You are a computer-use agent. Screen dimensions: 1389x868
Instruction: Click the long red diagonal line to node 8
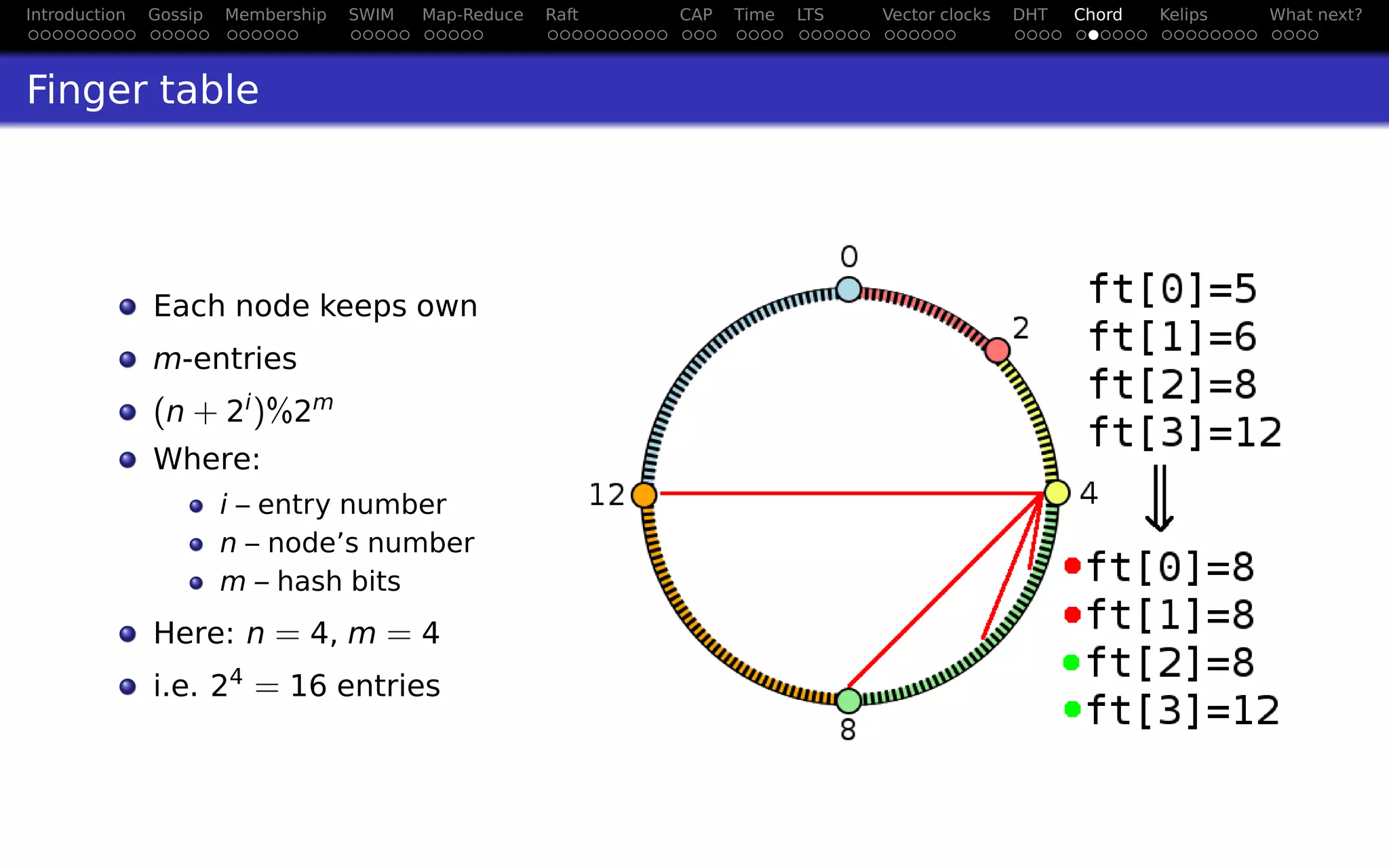tap(944, 591)
